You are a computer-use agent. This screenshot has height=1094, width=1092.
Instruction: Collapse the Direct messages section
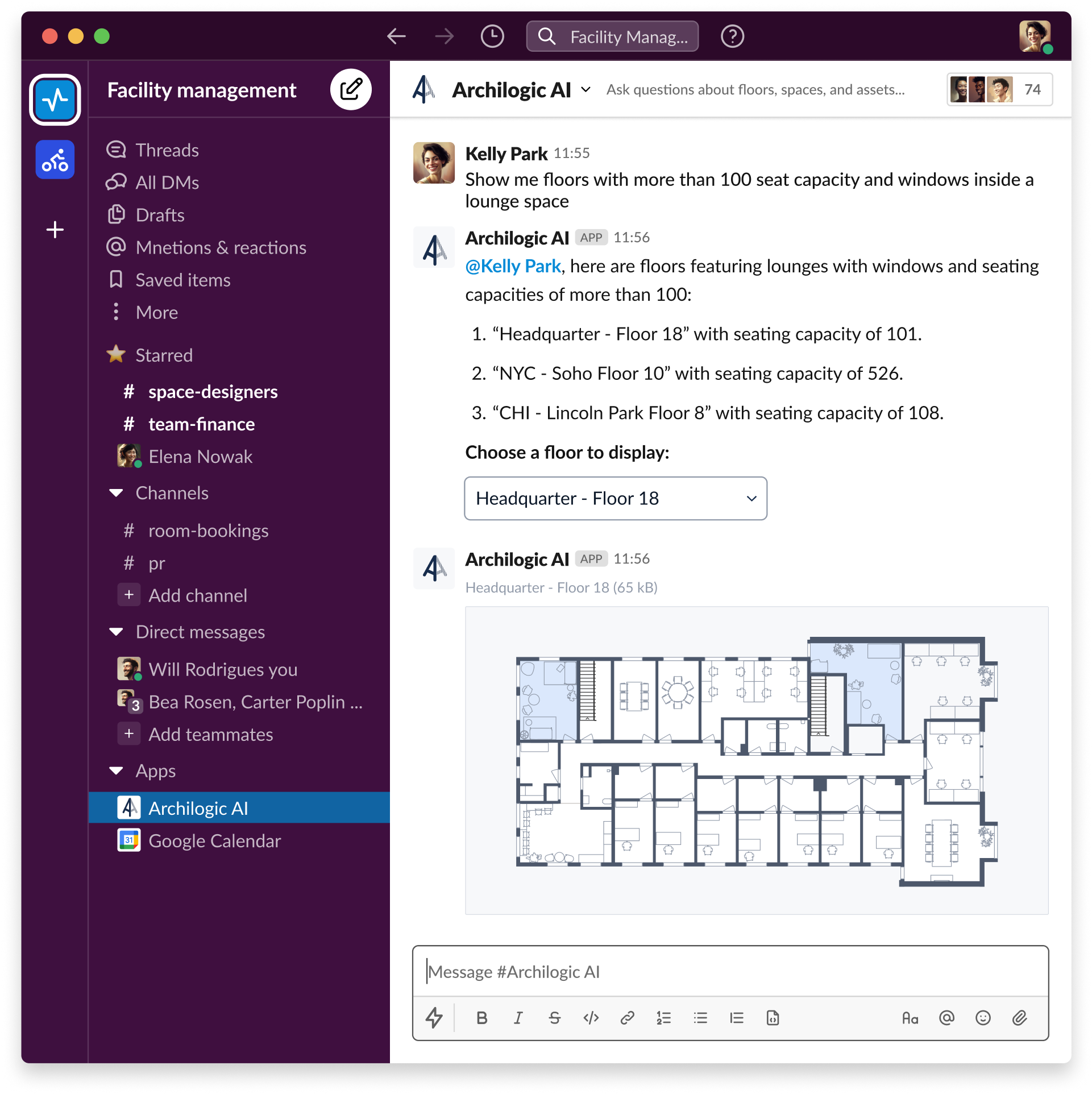[117, 632]
